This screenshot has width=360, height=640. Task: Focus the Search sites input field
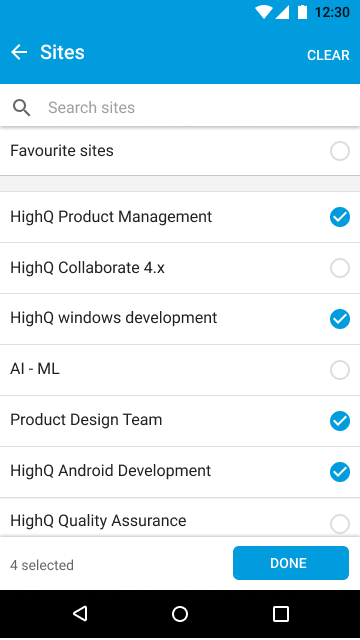180,108
